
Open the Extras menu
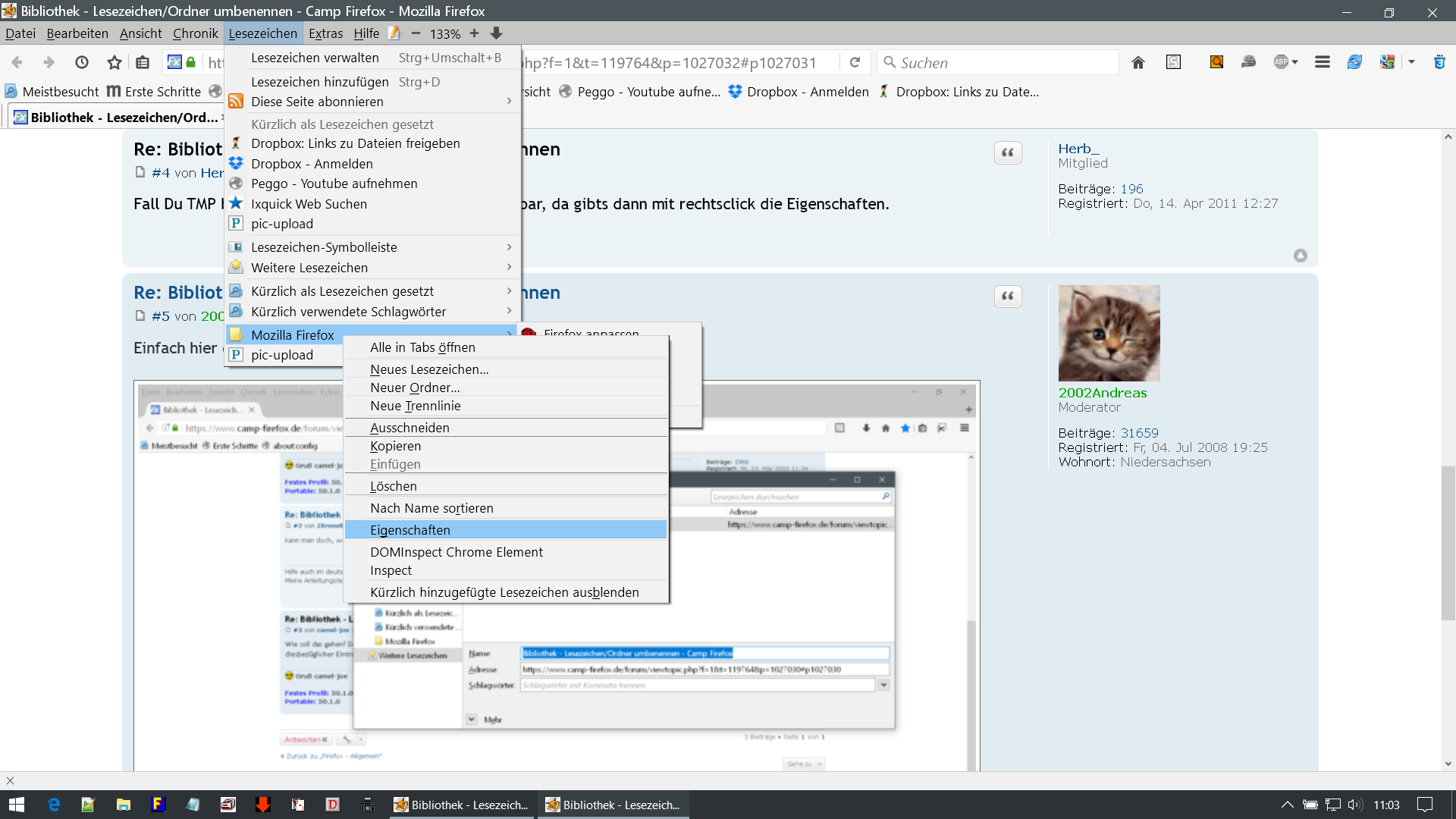click(325, 33)
